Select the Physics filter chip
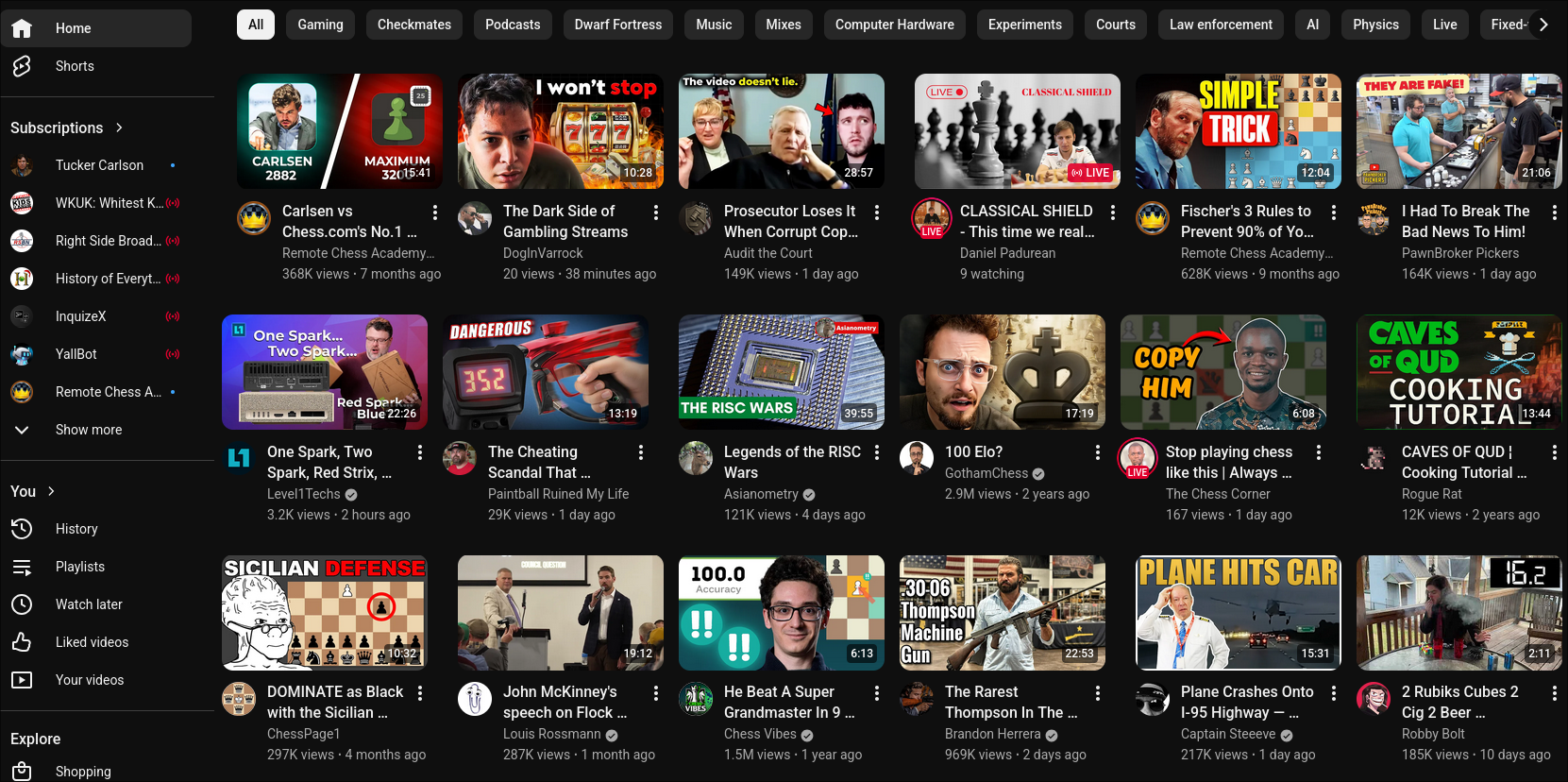 coord(1375,25)
